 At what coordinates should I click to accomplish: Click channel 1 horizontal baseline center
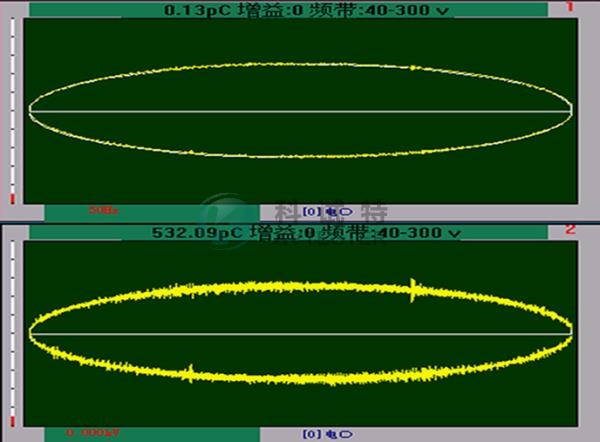pyautogui.click(x=300, y=110)
